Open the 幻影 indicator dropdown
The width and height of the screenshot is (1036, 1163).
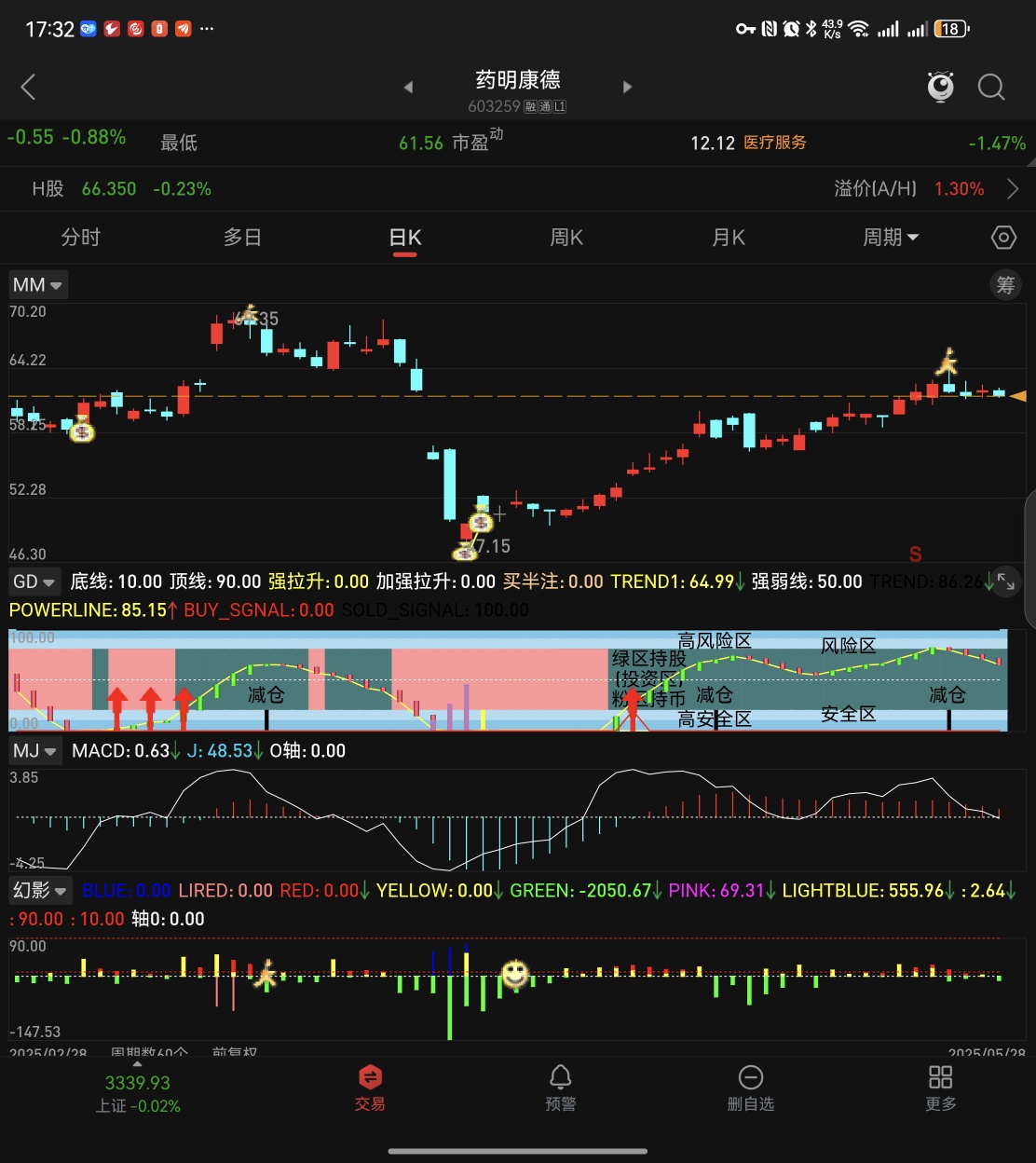[x=40, y=890]
